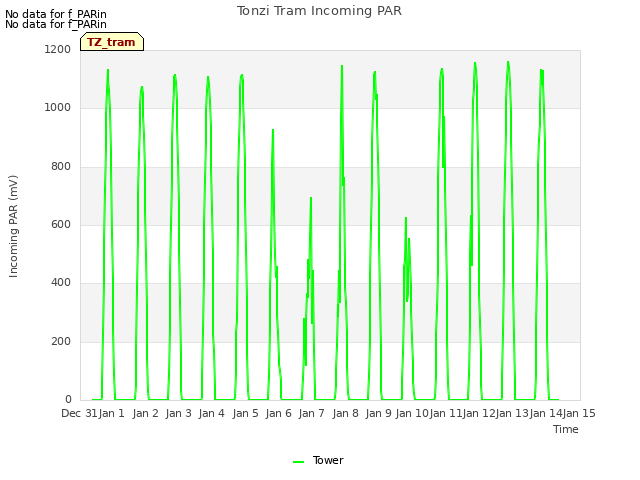The width and height of the screenshot is (640, 480).
Task: Click the 600 y-axis tick label
Action: 61,224
